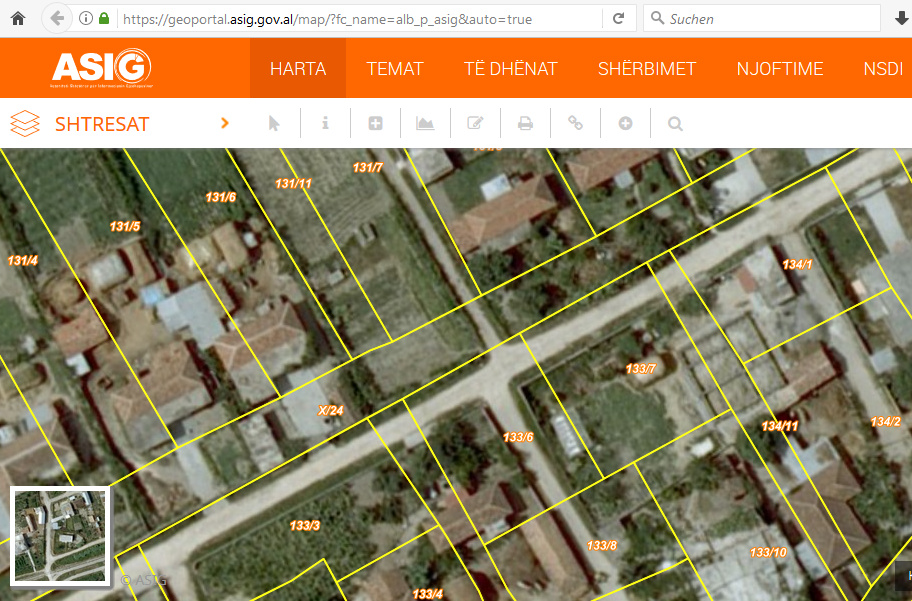The image size is (912, 601).
Task: Open the TË DHËNAT menu
Action: pyautogui.click(x=510, y=69)
